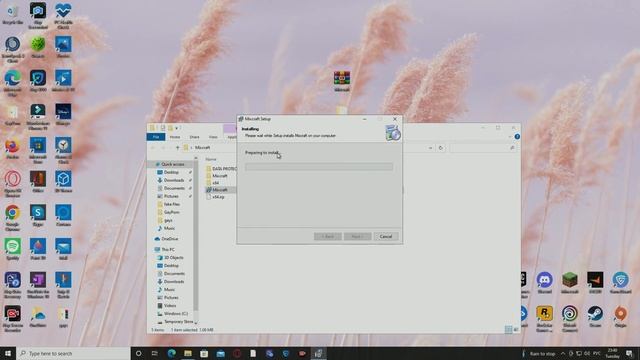This screenshot has height=360, width=640.
Task: Open WinRAR archive icon on desktop
Action: [342, 81]
